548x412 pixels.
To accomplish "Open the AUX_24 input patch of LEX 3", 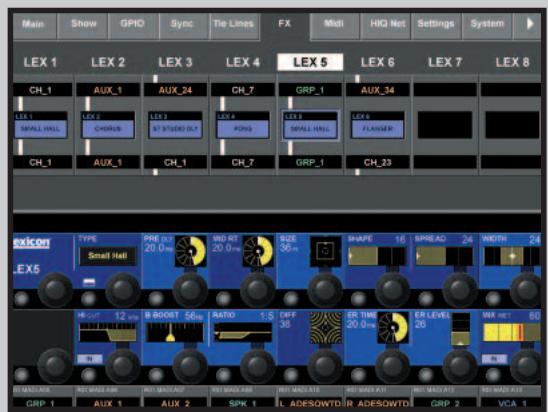I will (x=175, y=90).
